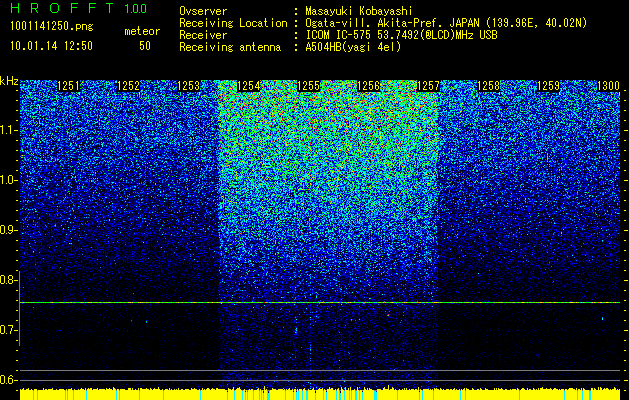
Task: Click the Receiving antenna field label
Action: click(x=230, y=47)
